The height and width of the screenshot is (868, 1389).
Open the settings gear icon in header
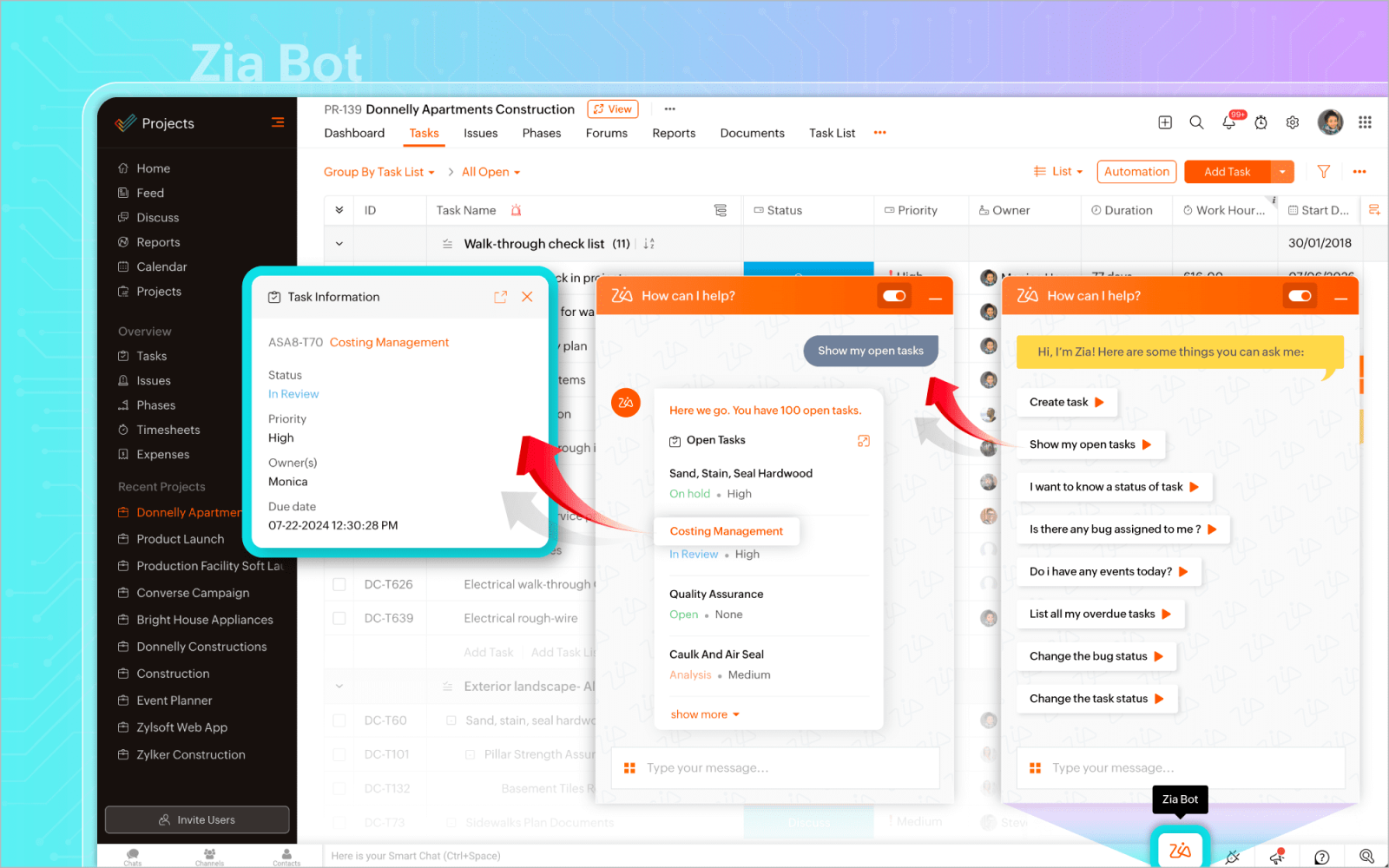(x=1293, y=122)
